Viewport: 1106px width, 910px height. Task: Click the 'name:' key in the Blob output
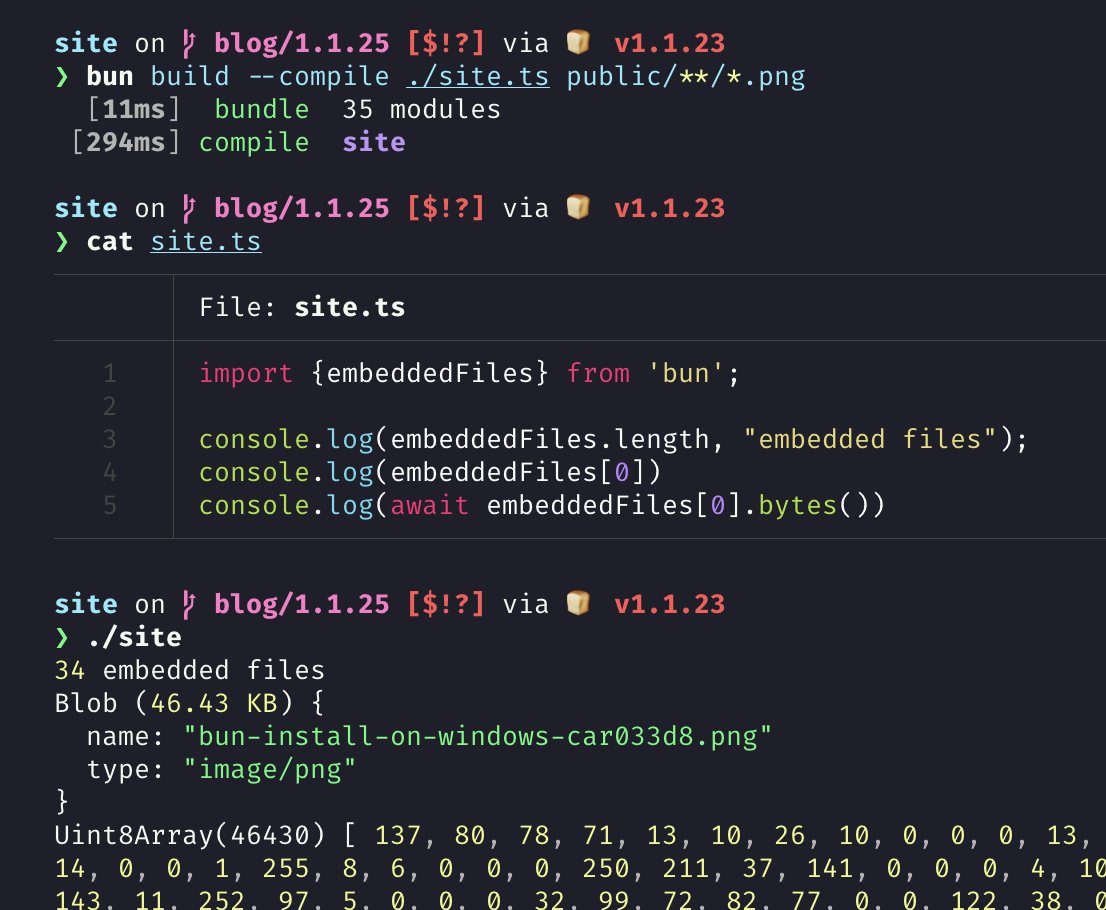point(126,736)
